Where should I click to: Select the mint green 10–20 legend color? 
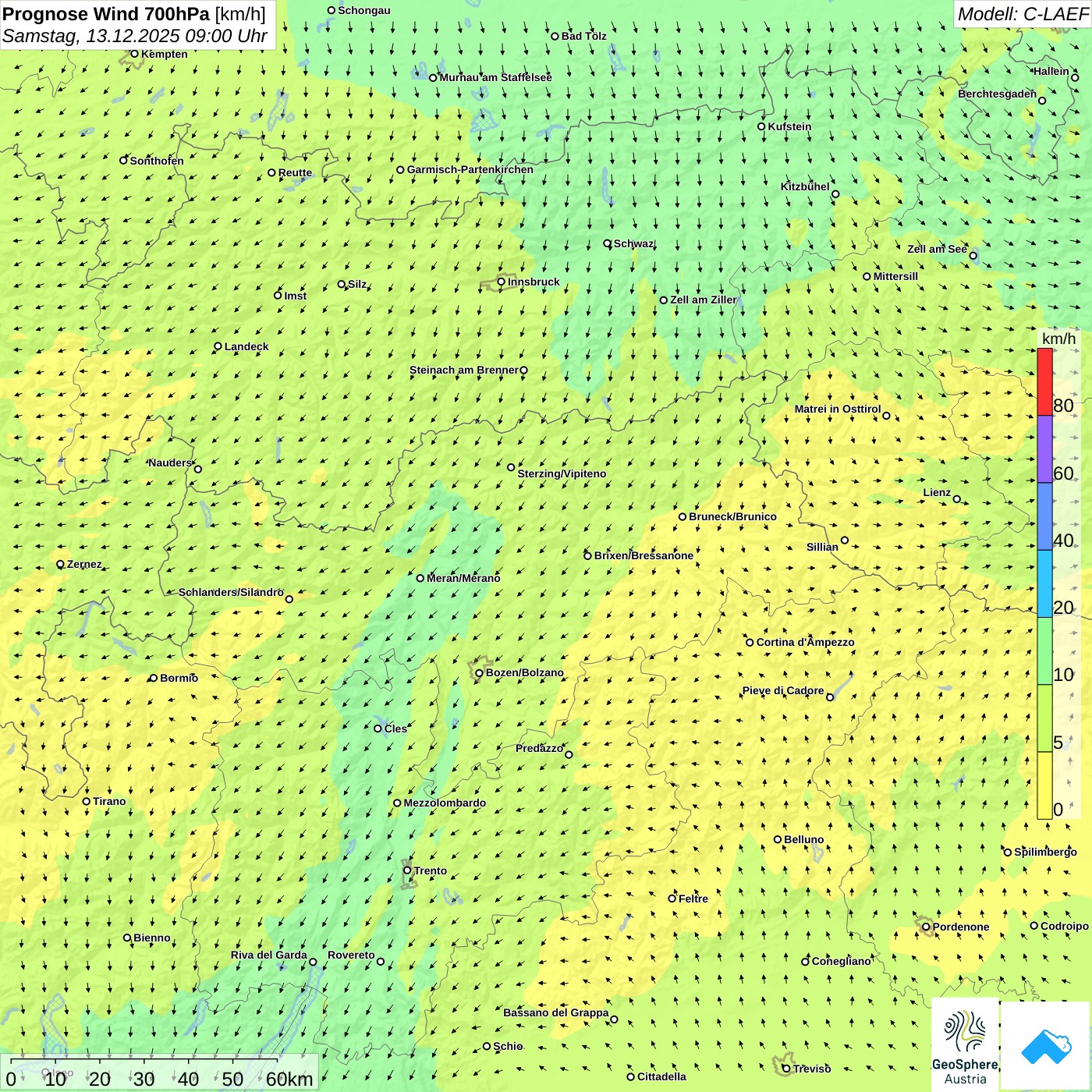click(x=1044, y=651)
